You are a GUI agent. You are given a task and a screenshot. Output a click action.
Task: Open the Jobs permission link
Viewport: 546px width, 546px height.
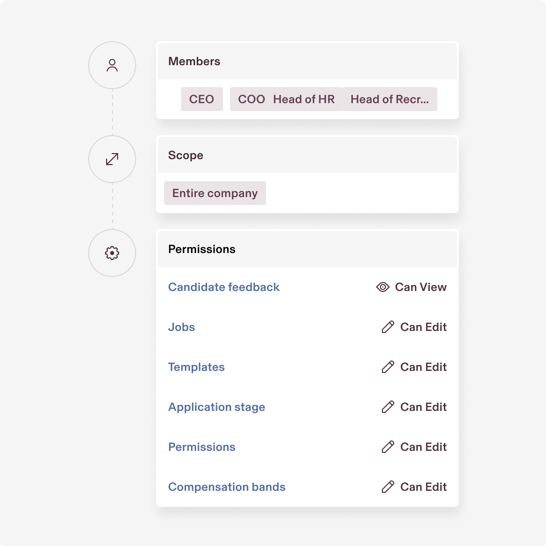click(181, 327)
